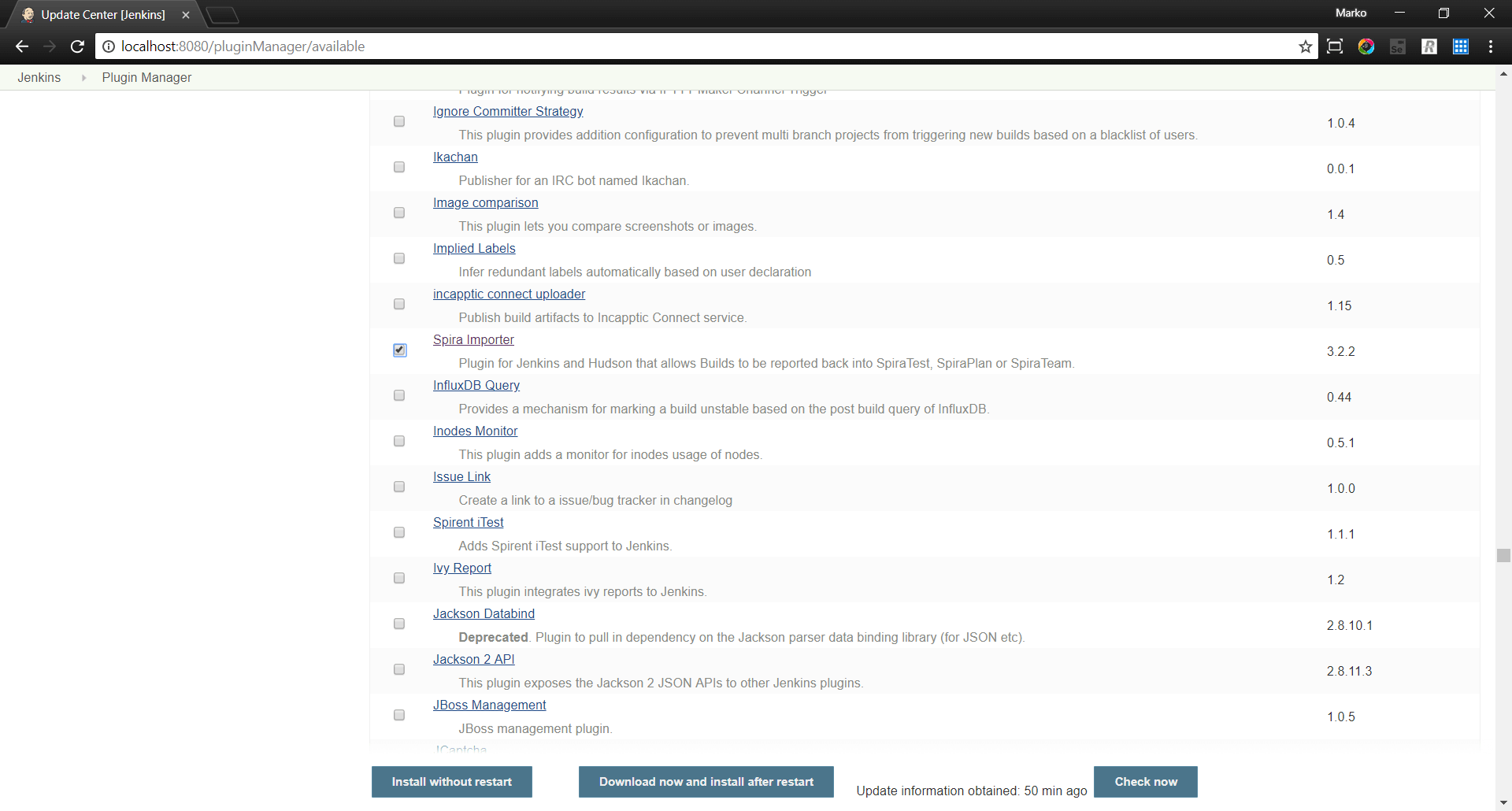The height and width of the screenshot is (811, 1512).
Task: Open the letter R extension icon
Action: tap(1429, 46)
